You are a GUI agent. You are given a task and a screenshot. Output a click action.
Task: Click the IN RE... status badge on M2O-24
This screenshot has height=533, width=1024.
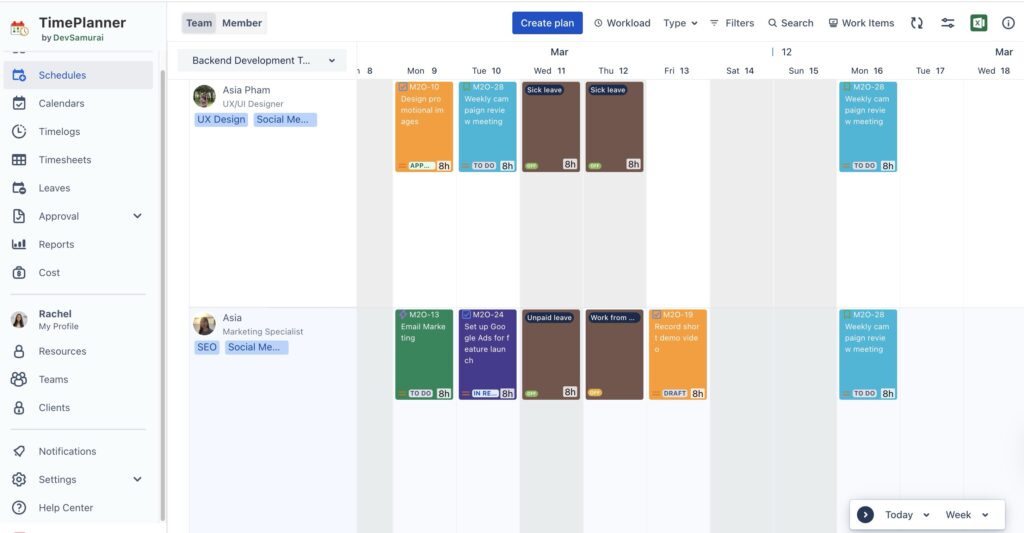coord(485,393)
